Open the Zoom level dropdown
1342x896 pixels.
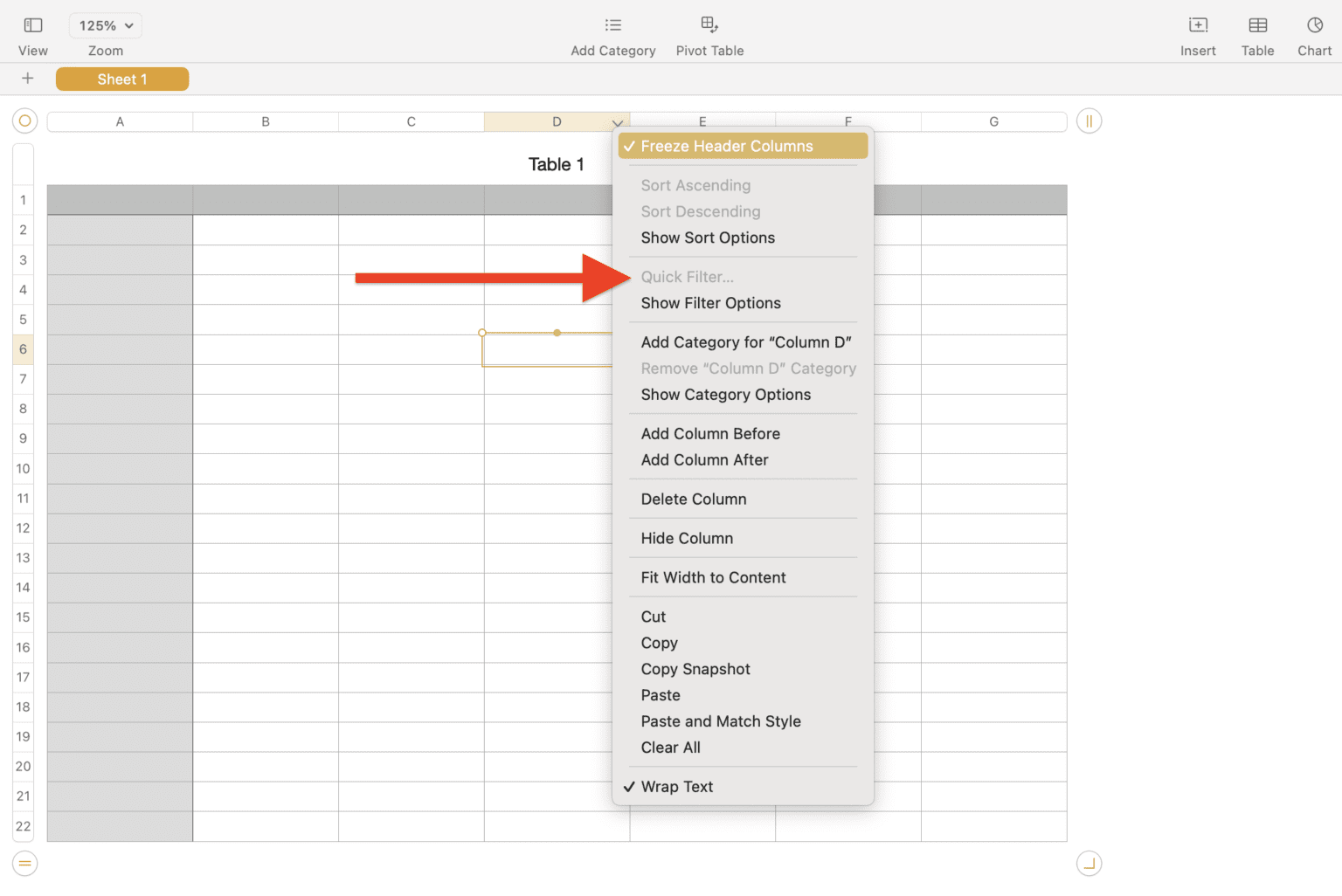[105, 25]
